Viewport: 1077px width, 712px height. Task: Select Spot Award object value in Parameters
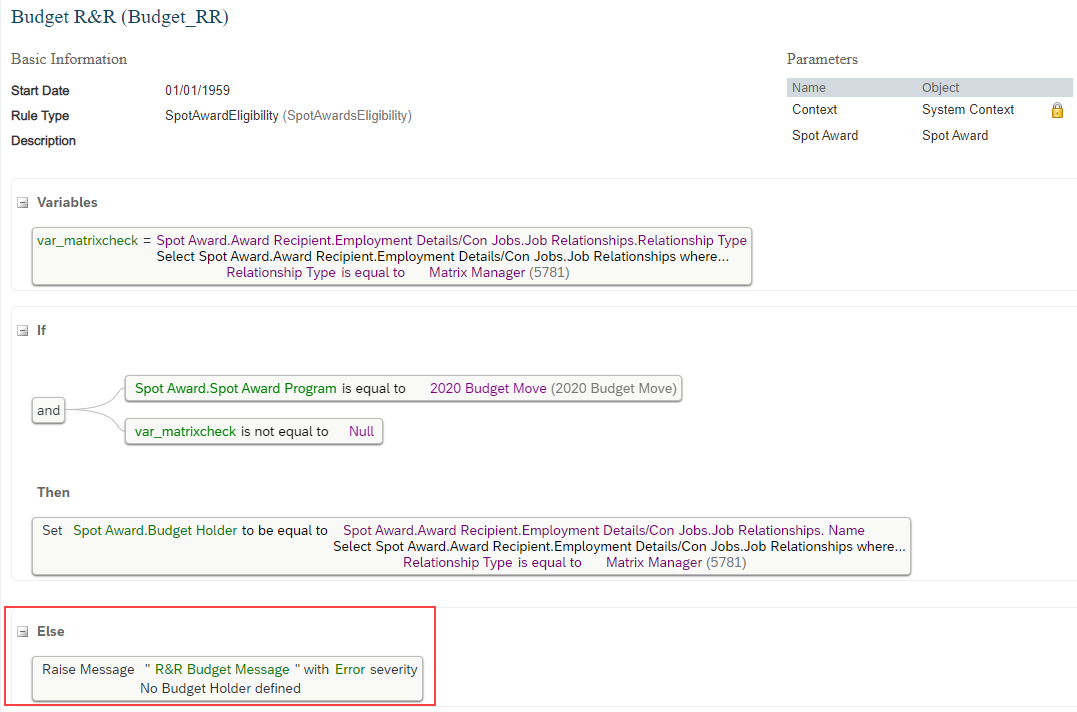955,136
